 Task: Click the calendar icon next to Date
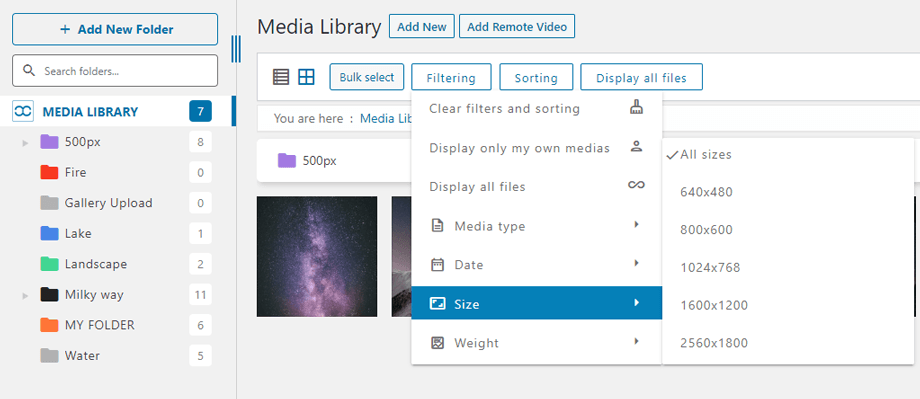tap(437, 265)
